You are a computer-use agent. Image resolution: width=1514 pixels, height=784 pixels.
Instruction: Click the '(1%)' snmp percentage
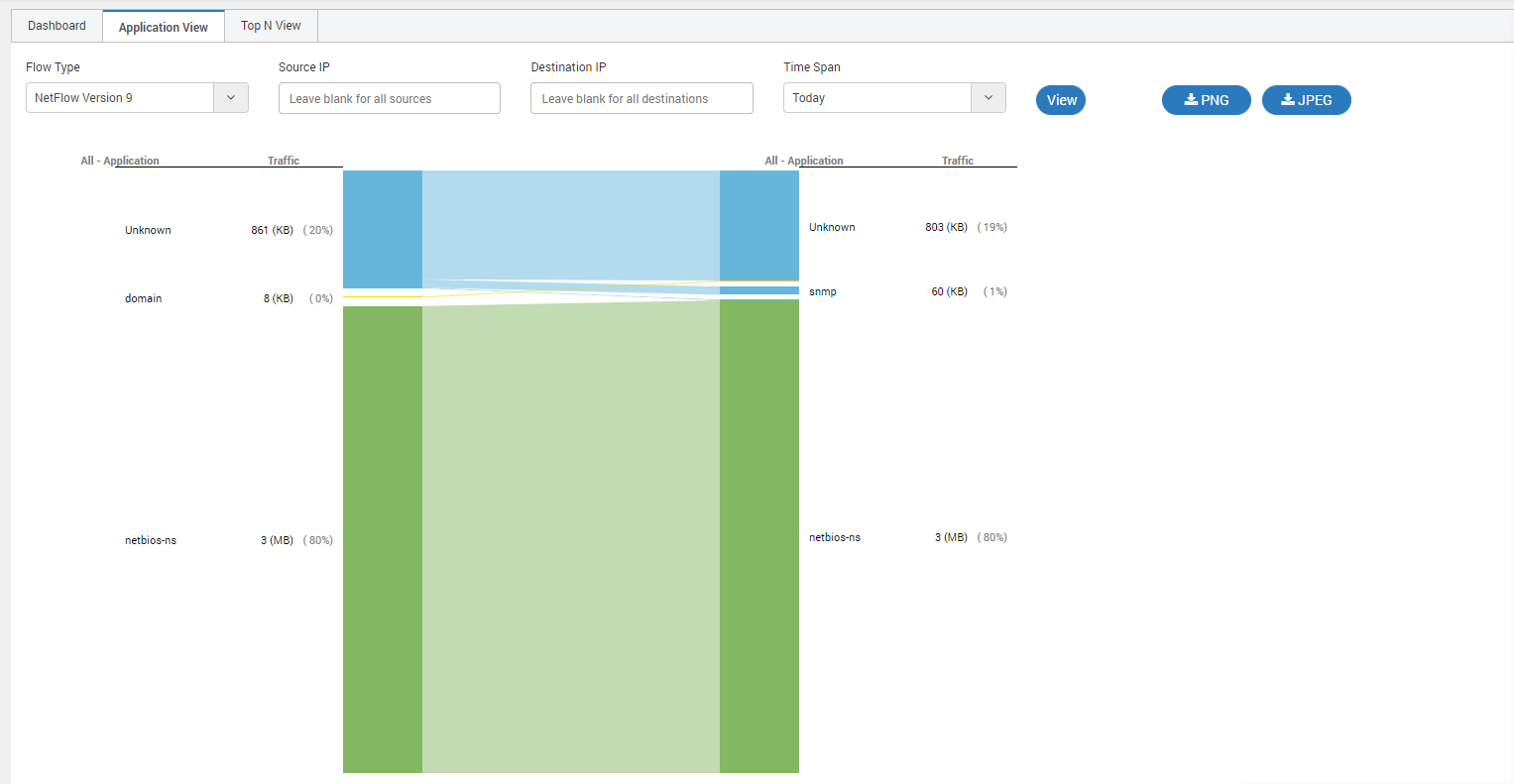pos(995,291)
